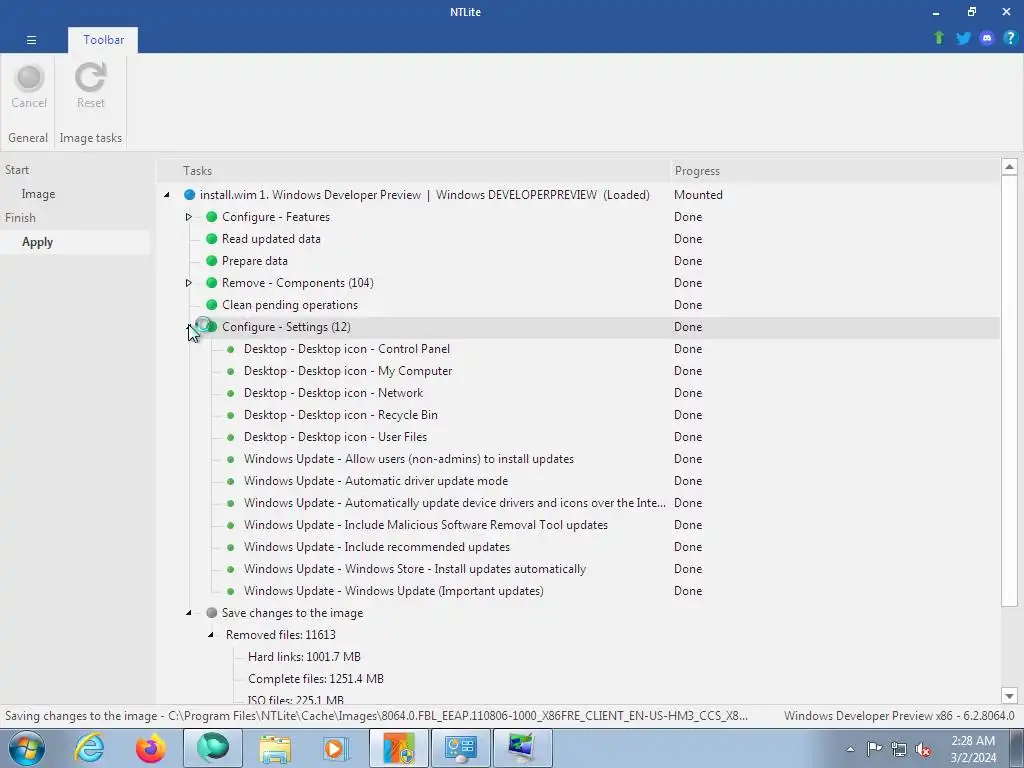Click green status dot for Configure - Features
This screenshot has width=1024, height=768.
[211, 217]
